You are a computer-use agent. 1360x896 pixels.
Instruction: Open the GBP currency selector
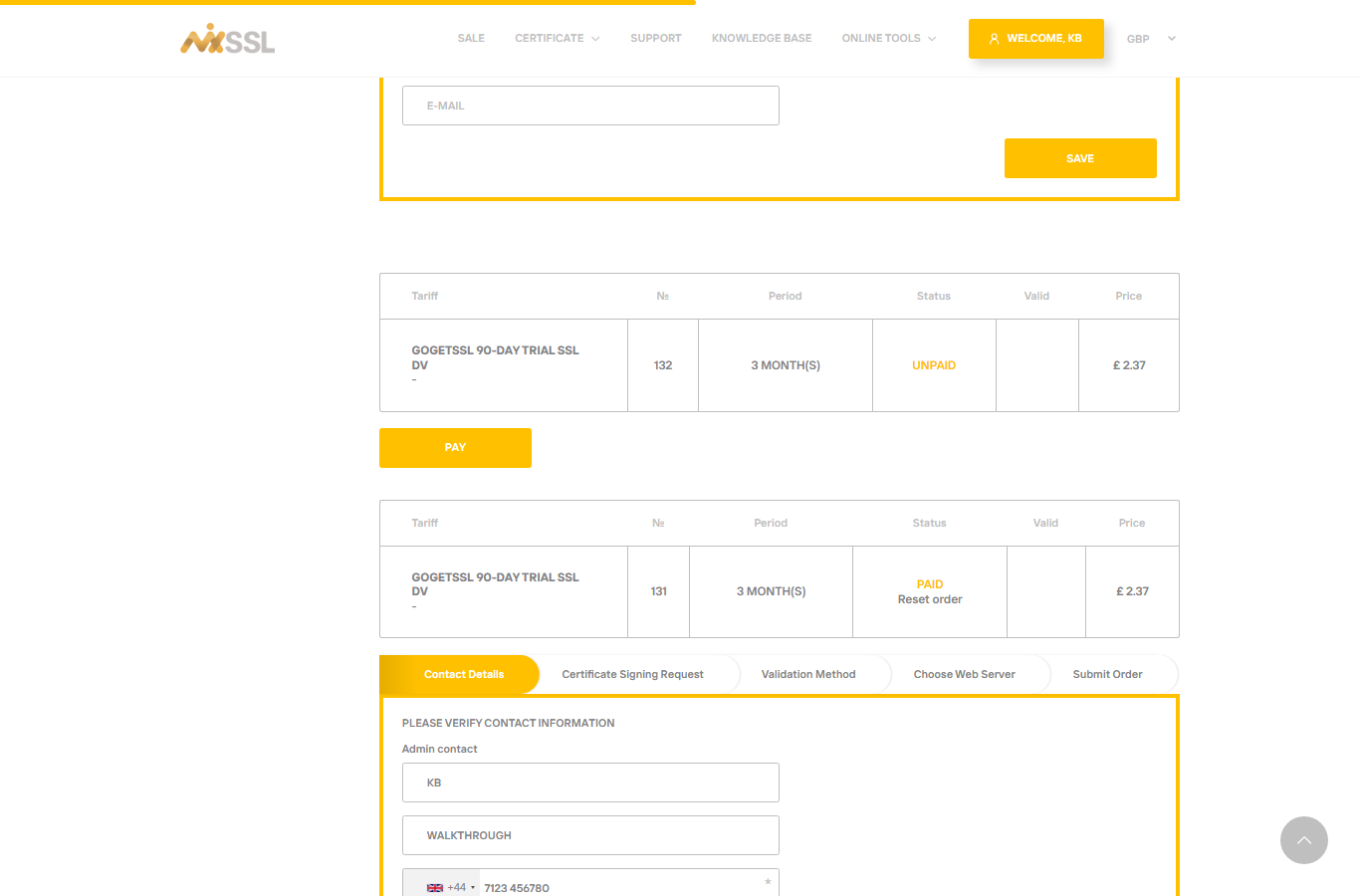(x=1151, y=39)
